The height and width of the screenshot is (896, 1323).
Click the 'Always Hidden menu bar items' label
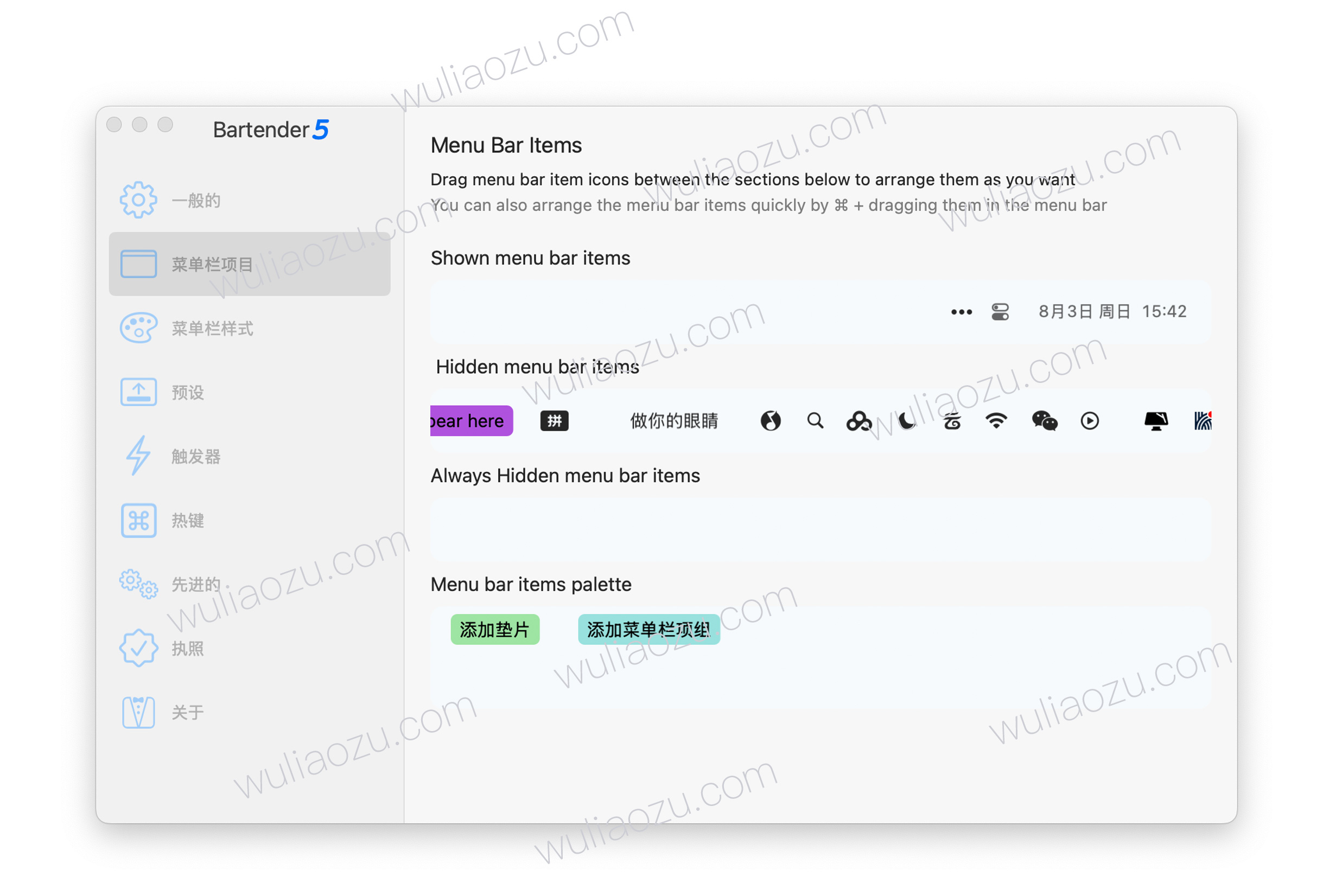coord(565,476)
